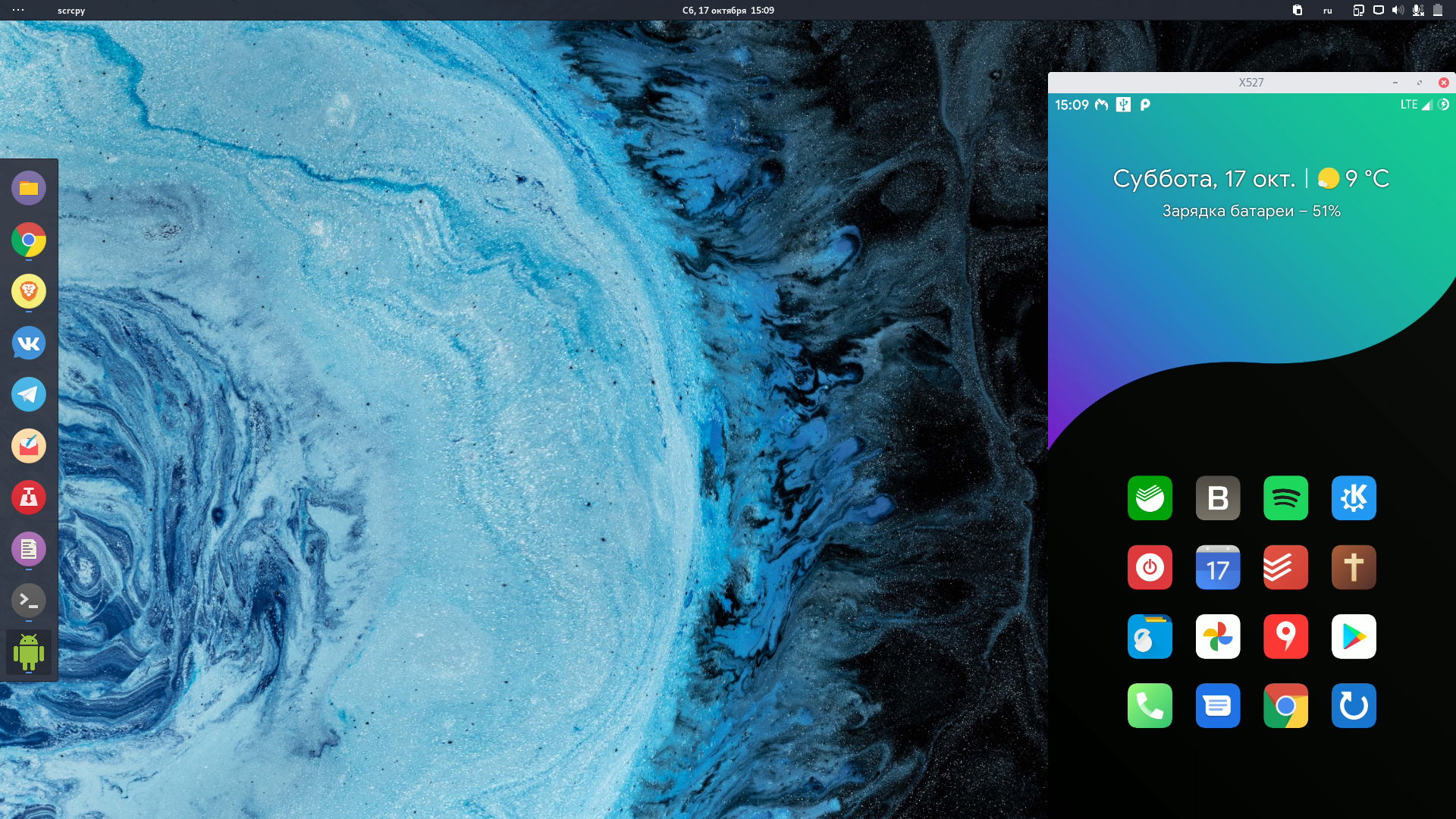Open the red power button app
Viewport: 1456px width, 819px height.
[1150, 567]
